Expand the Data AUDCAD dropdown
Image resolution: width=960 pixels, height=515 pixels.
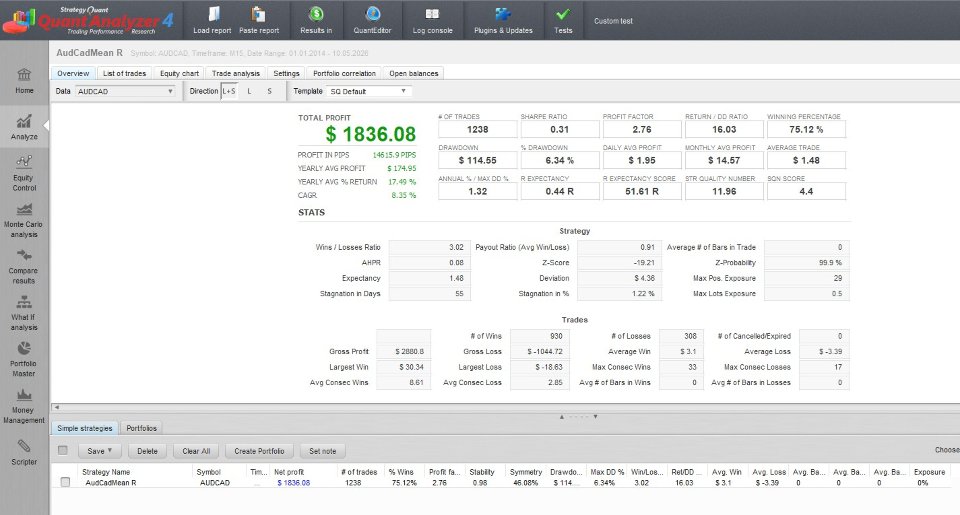pyautogui.click(x=126, y=91)
